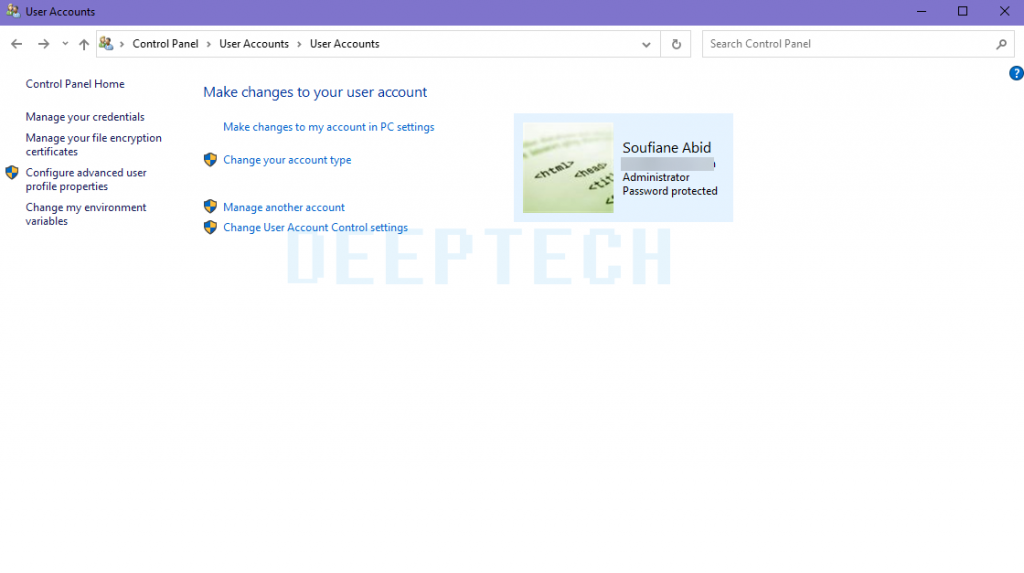Select first User Accounts breadcrumb
The width and height of the screenshot is (1024, 573).
coord(253,44)
